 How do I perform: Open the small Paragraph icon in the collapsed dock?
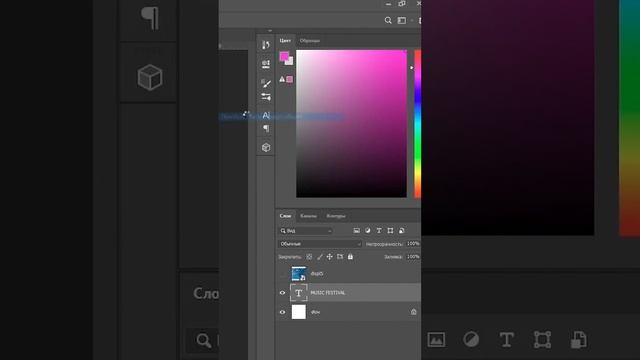click(266, 129)
